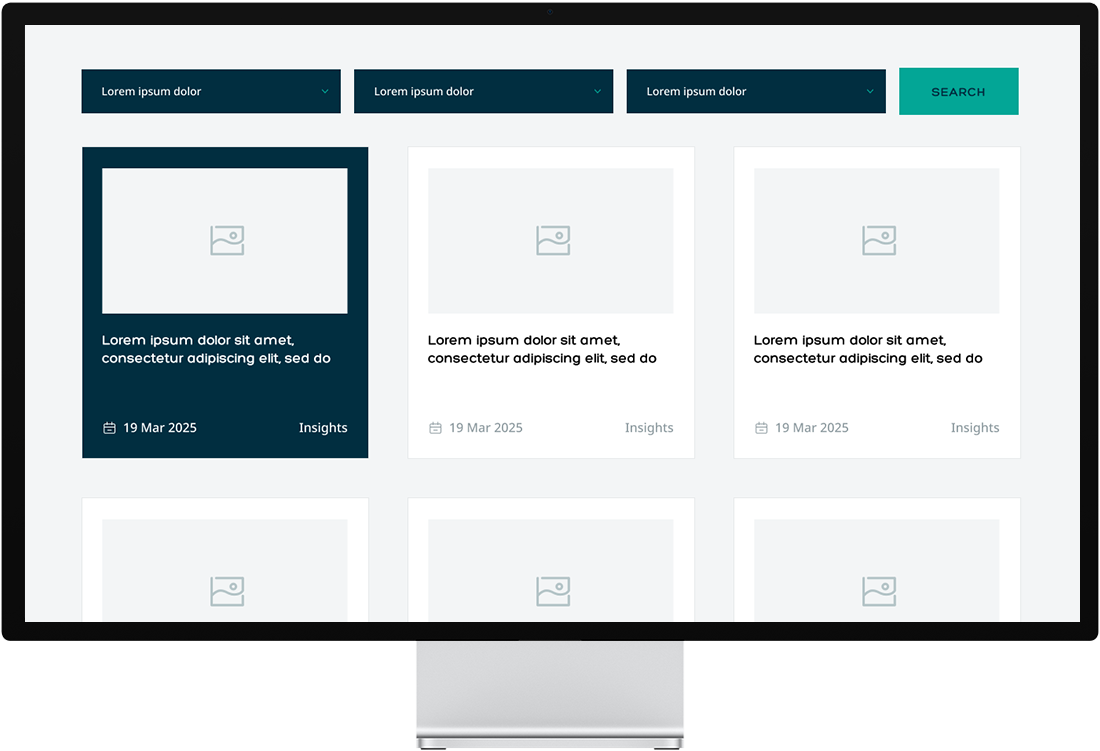
Task: Click the calendar icon in the dark highlighted card
Action: [x=109, y=428]
